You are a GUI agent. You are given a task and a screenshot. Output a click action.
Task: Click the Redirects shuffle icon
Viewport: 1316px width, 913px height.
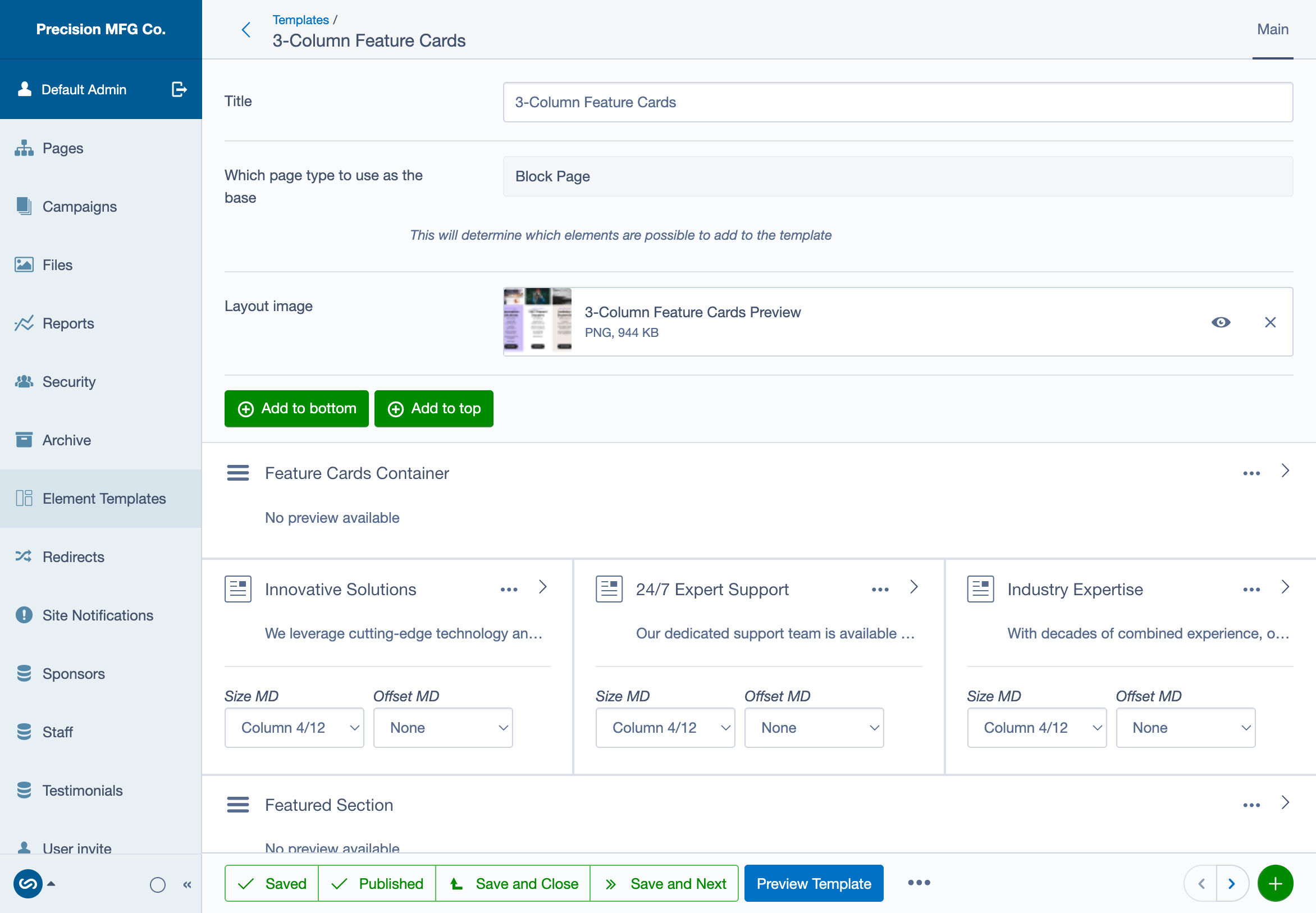(x=24, y=556)
